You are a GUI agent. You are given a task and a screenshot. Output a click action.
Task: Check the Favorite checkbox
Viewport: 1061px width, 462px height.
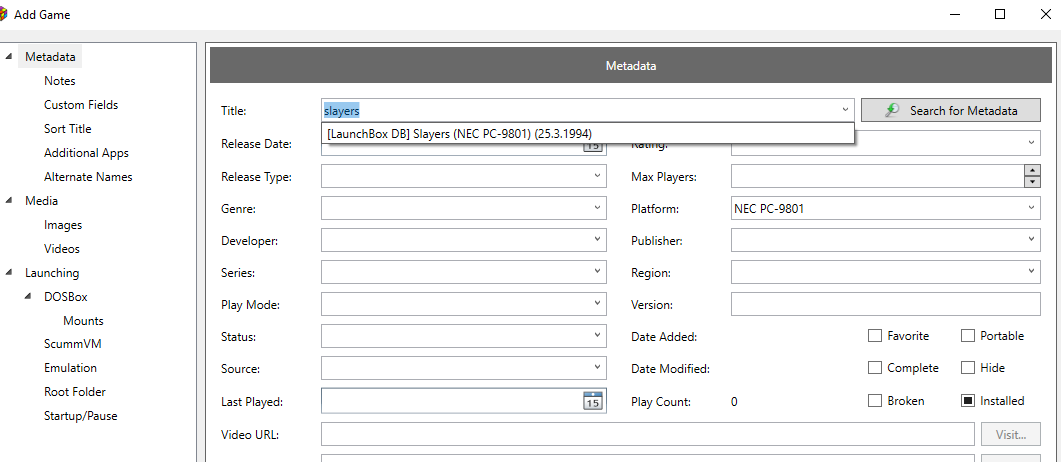click(875, 336)
